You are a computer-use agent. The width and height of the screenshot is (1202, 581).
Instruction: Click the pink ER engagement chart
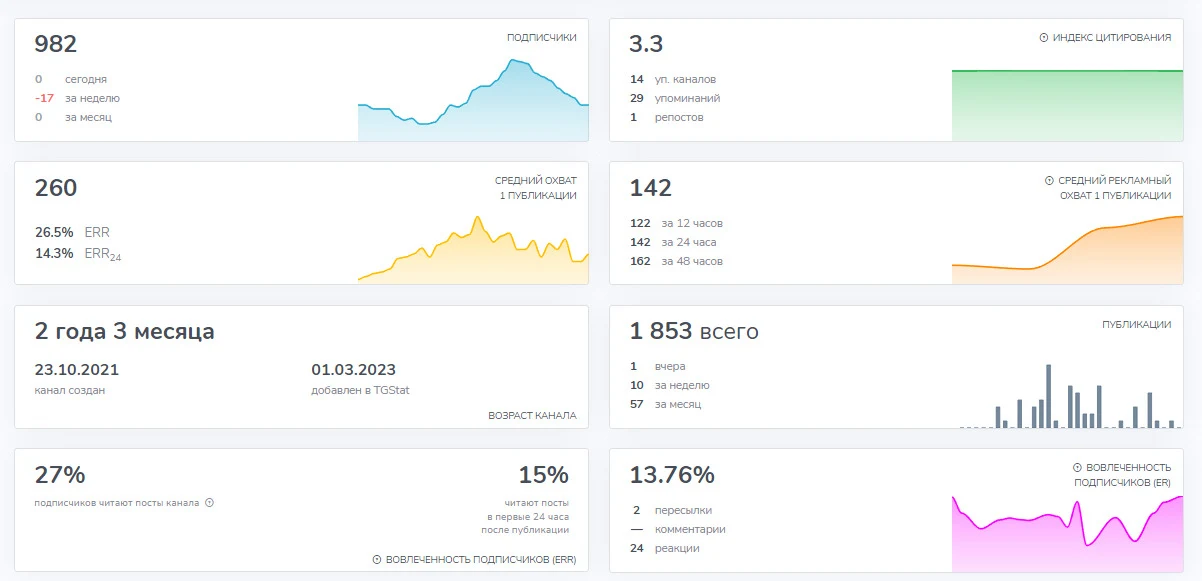1067,533
